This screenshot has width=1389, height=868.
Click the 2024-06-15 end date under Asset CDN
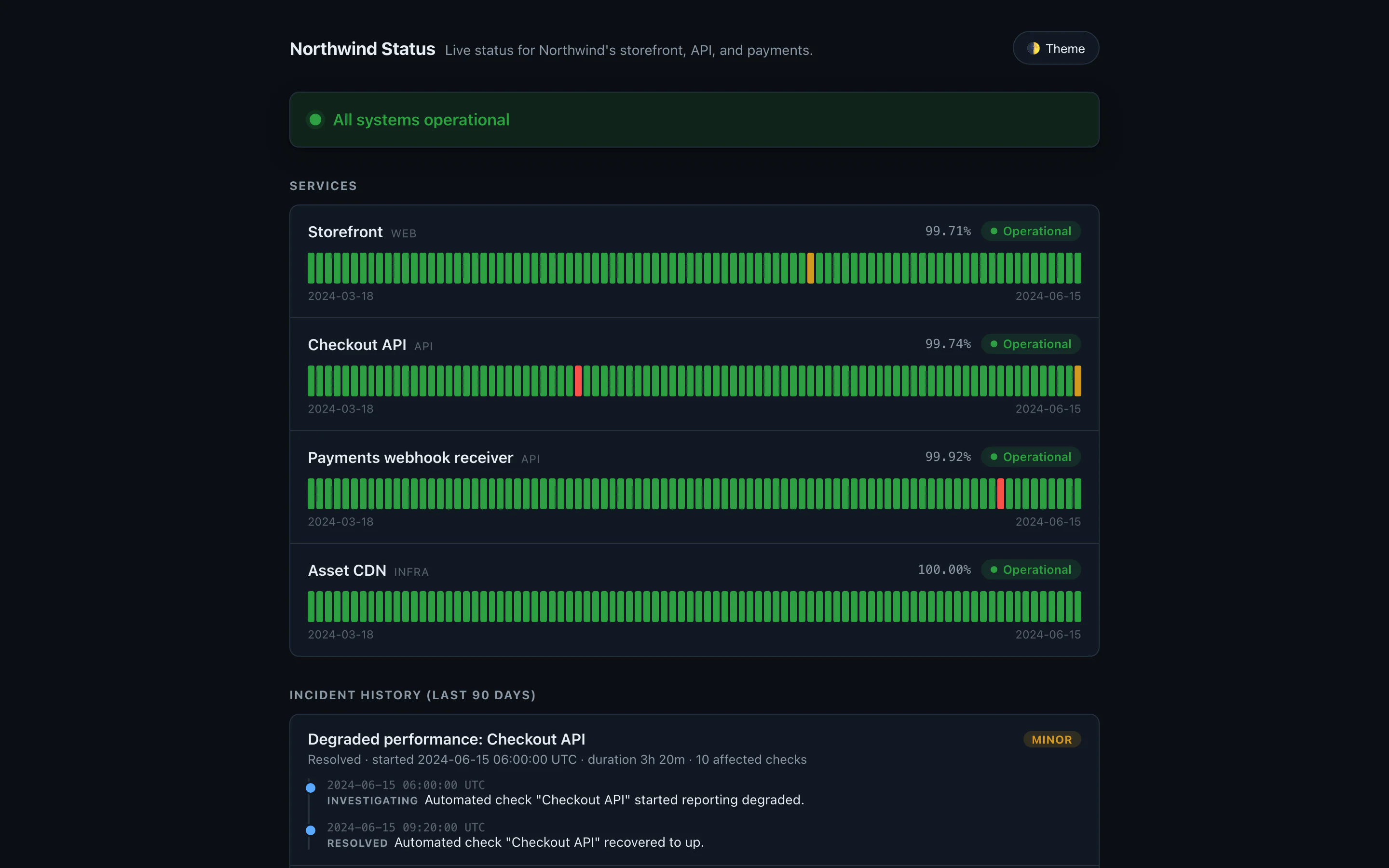coord(1048,635)
